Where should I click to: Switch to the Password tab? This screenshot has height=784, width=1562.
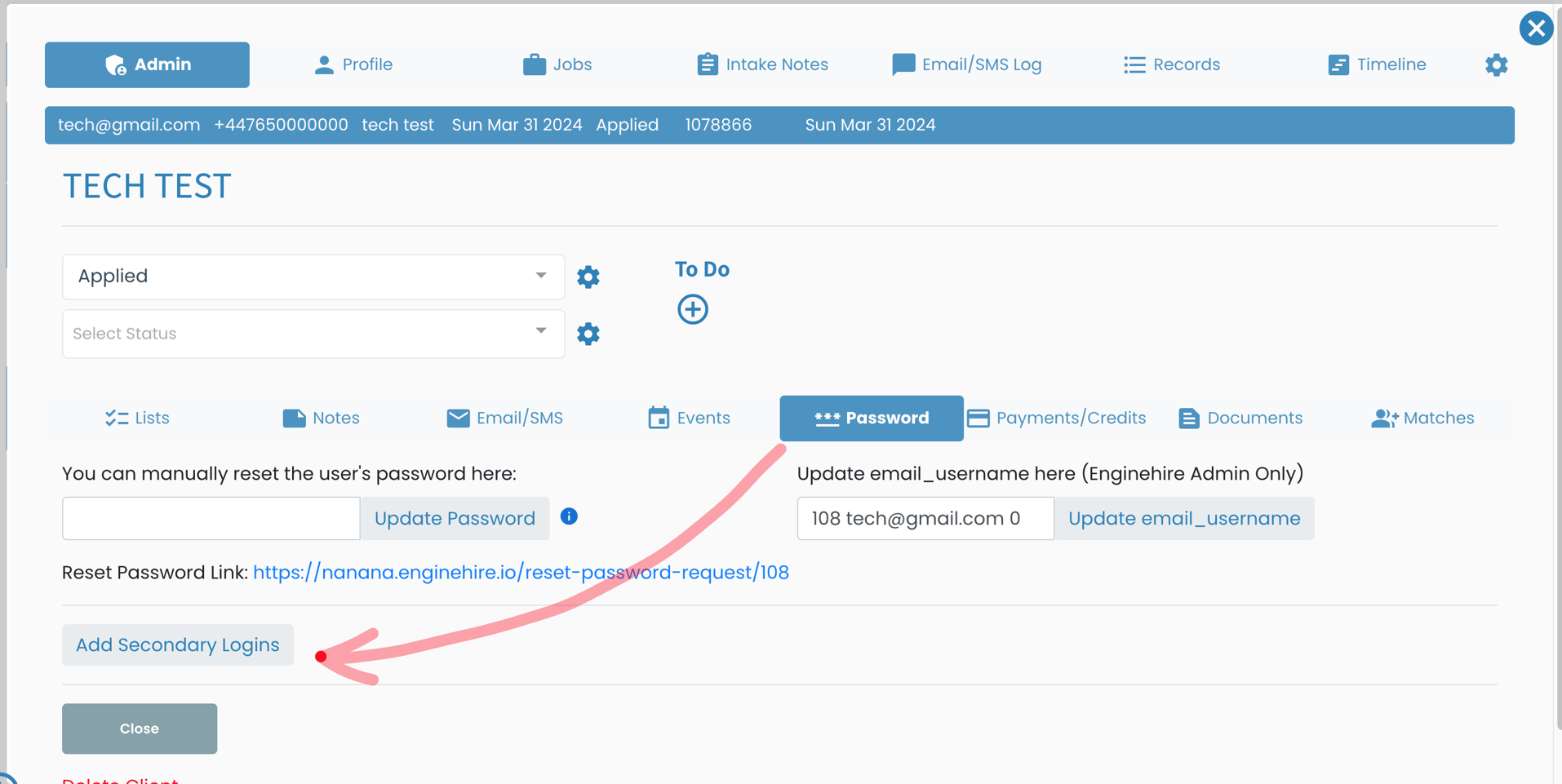(x=871, y=418)
